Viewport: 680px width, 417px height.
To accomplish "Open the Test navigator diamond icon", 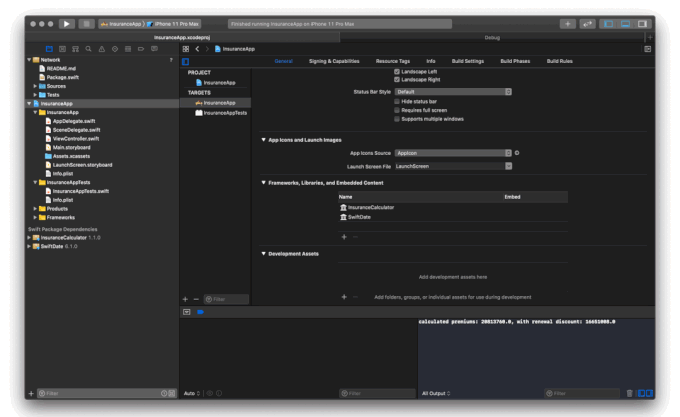I will (x=115, y=49).
